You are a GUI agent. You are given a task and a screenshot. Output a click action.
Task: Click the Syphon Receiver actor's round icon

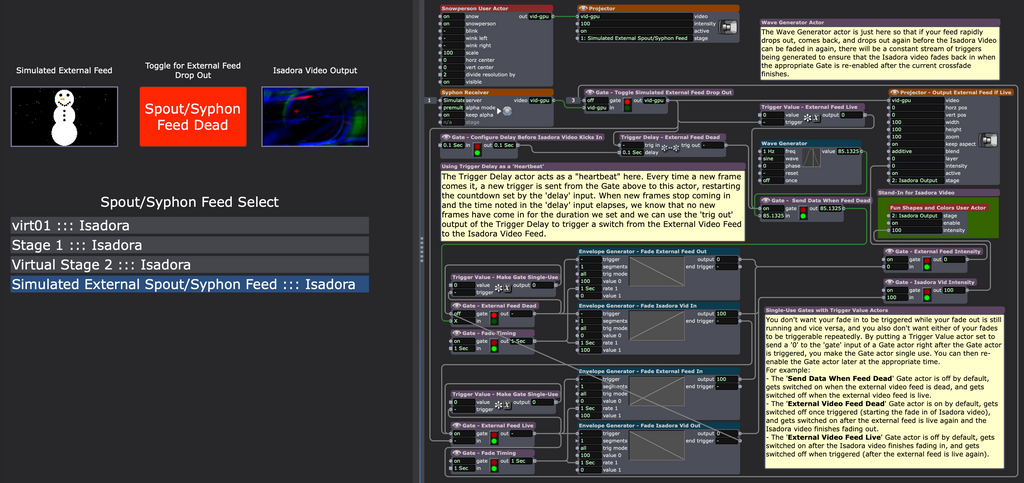click(x=505, y=111)
